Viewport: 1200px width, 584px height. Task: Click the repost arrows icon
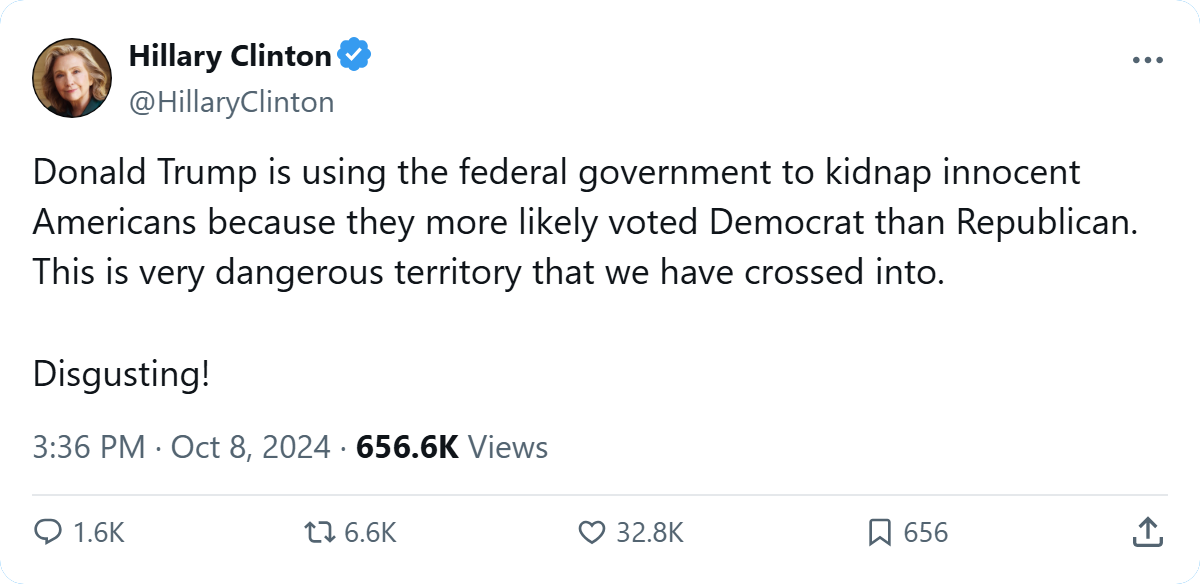pyautogui.click(x=322, y=532)
